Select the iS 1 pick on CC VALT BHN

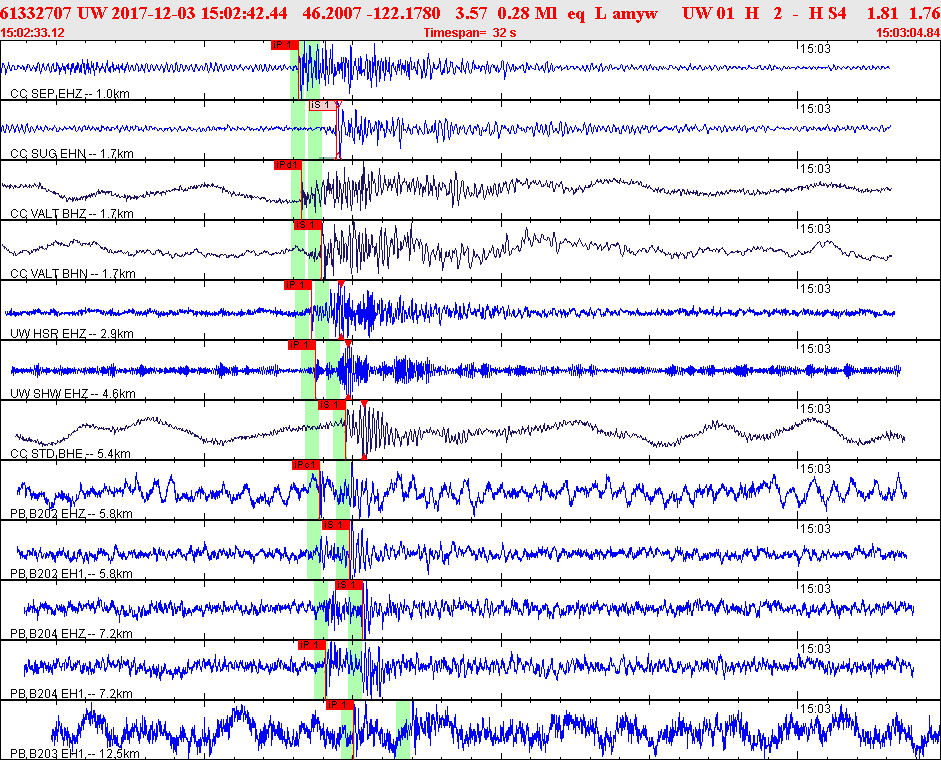point(306,225)
